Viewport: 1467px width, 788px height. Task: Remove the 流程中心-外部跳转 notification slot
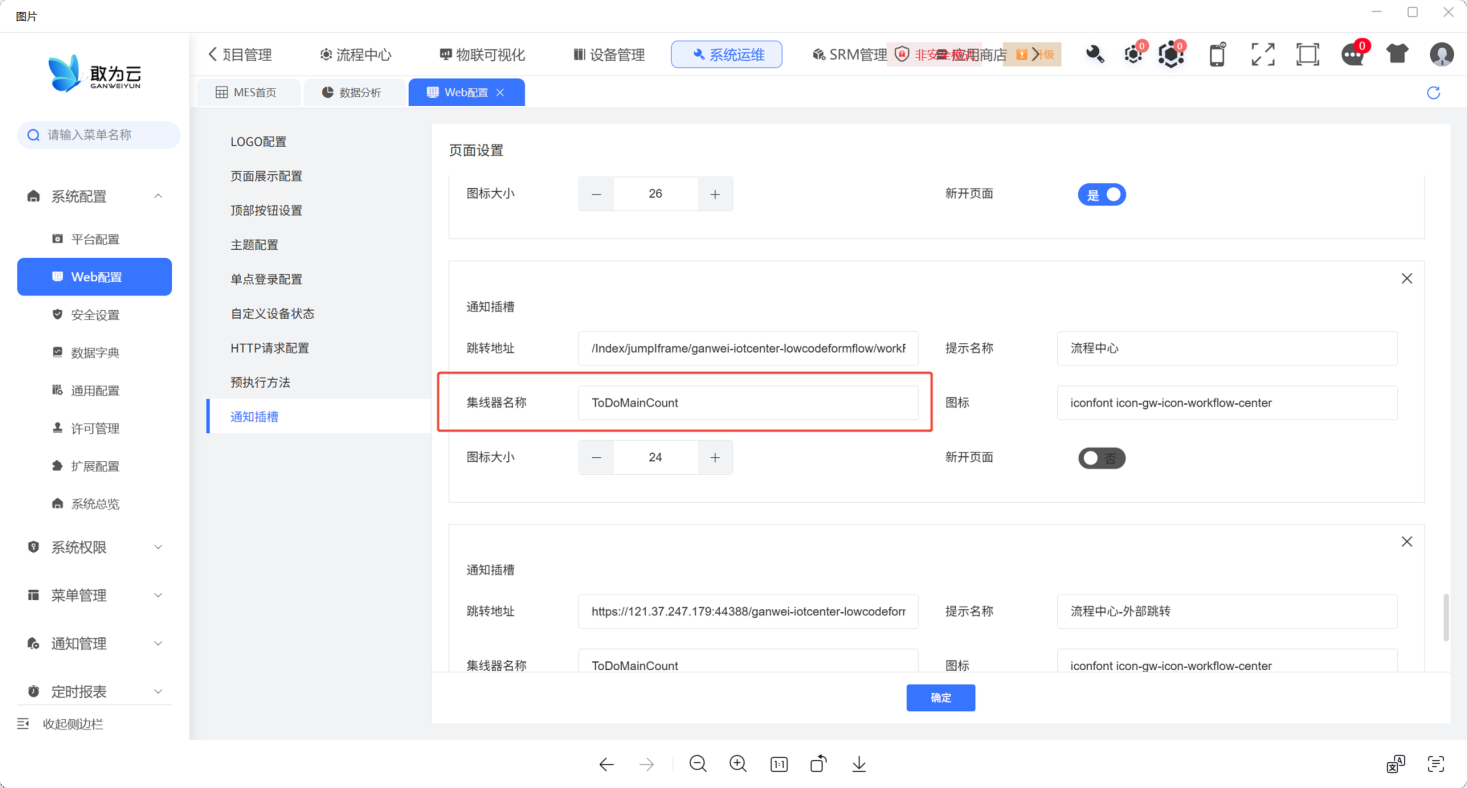tap(1407, 542)
